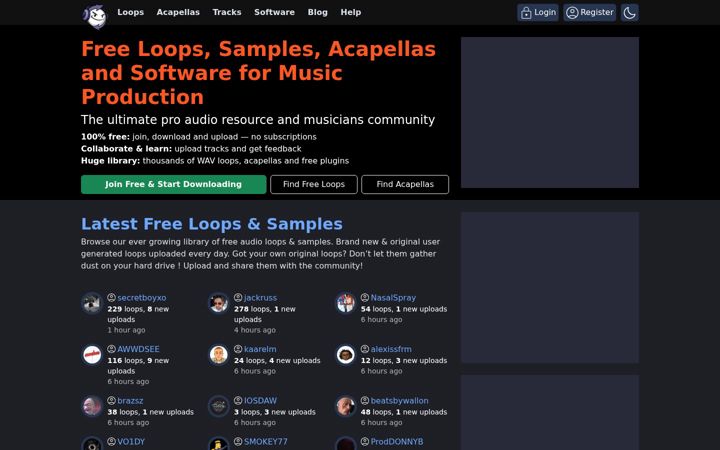The width and height of the screenshot is (720, 450).
Task: Click the profile icon next to NasalSpray
Action: coord(365,298)
